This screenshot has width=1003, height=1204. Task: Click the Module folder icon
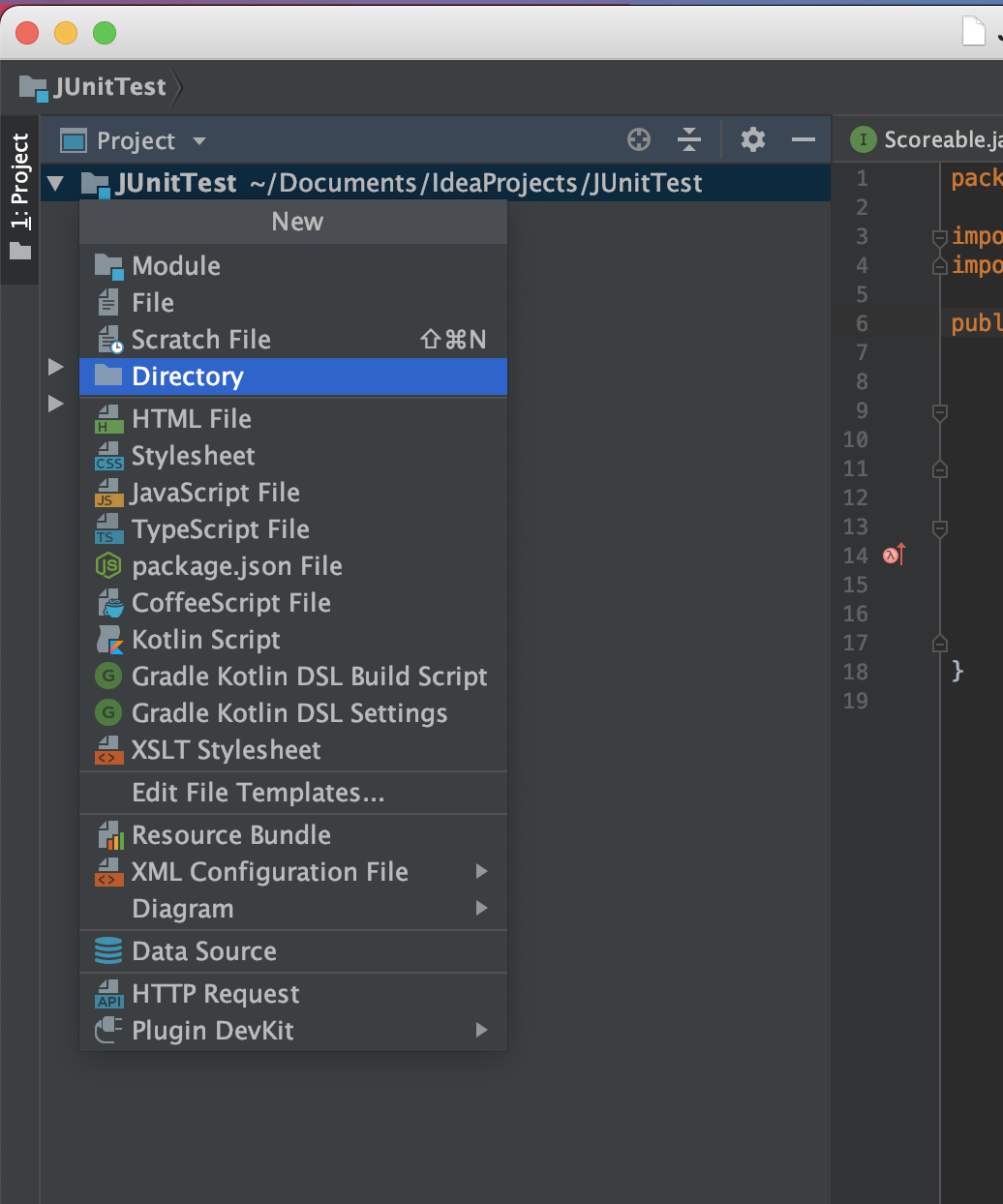[108, 266]
